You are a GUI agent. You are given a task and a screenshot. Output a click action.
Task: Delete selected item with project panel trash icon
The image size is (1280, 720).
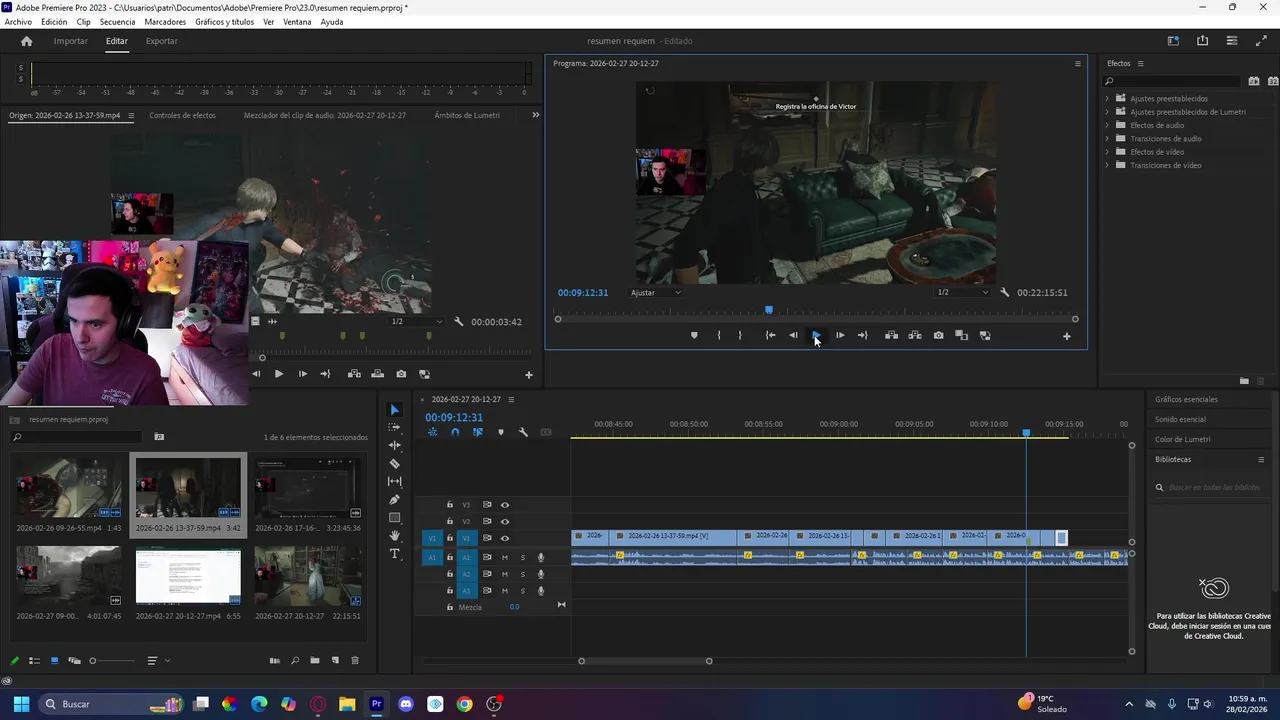[354, 661]
